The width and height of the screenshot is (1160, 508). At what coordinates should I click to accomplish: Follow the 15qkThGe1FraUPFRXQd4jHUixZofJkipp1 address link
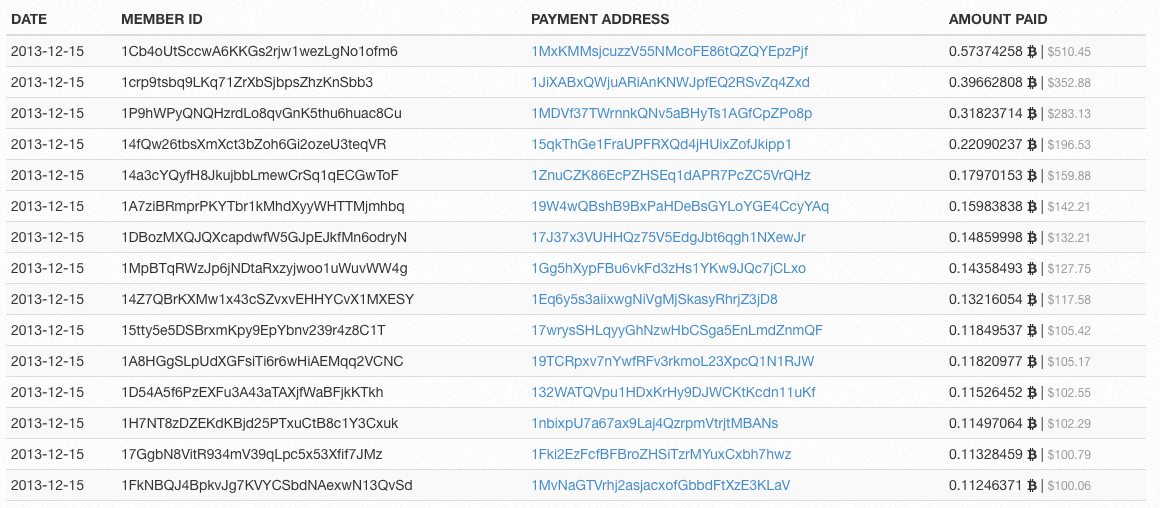[x=661, y=145]
